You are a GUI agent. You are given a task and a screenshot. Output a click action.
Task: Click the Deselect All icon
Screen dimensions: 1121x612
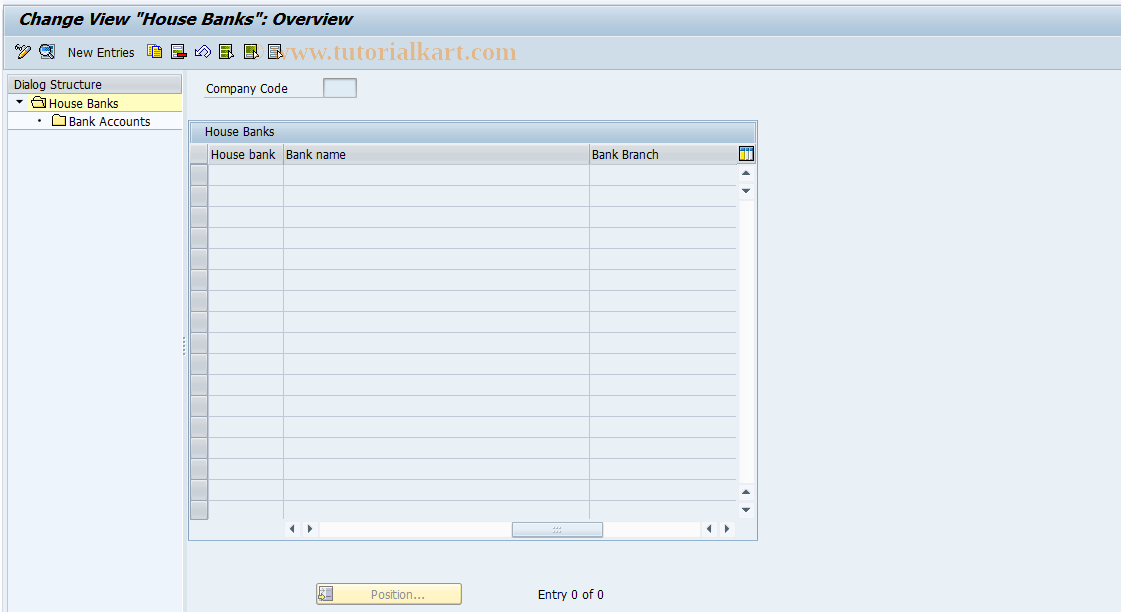pyautogui.click(x=275, y=51)
